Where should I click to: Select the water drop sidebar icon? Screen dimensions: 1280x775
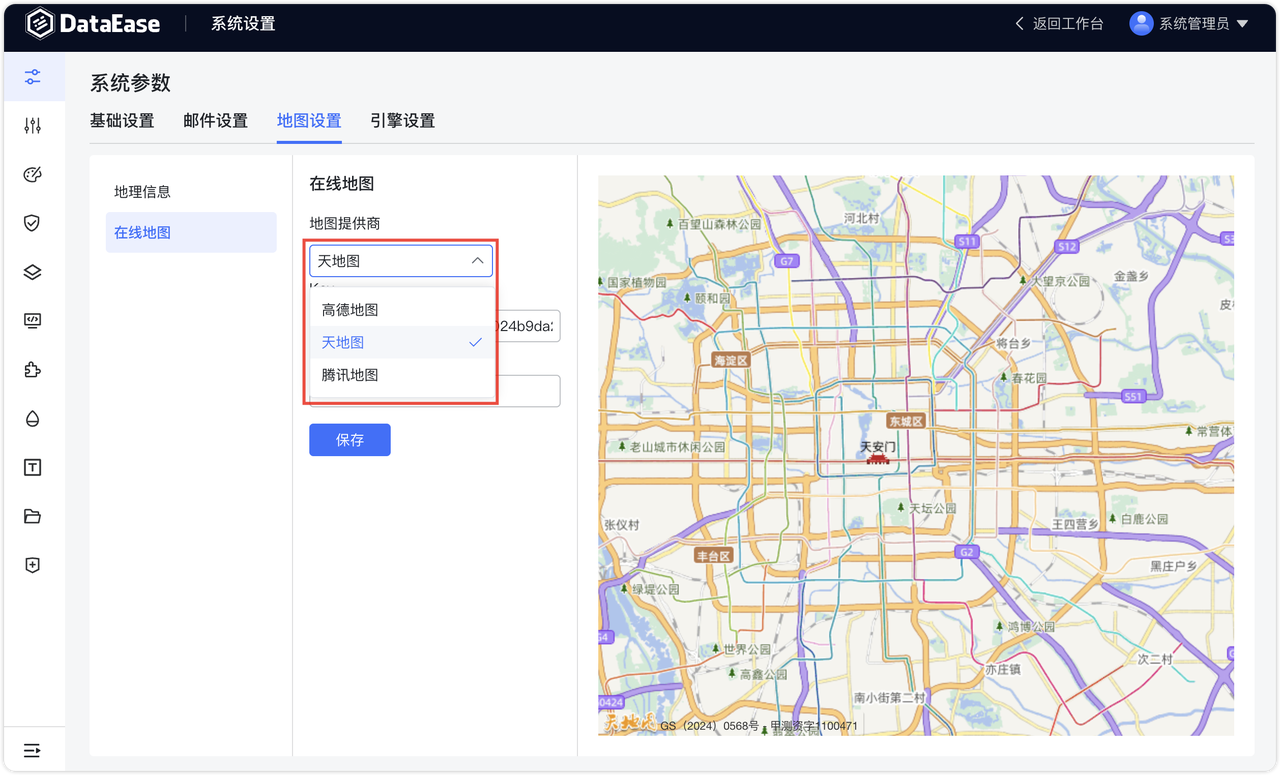tap(33, 419)
